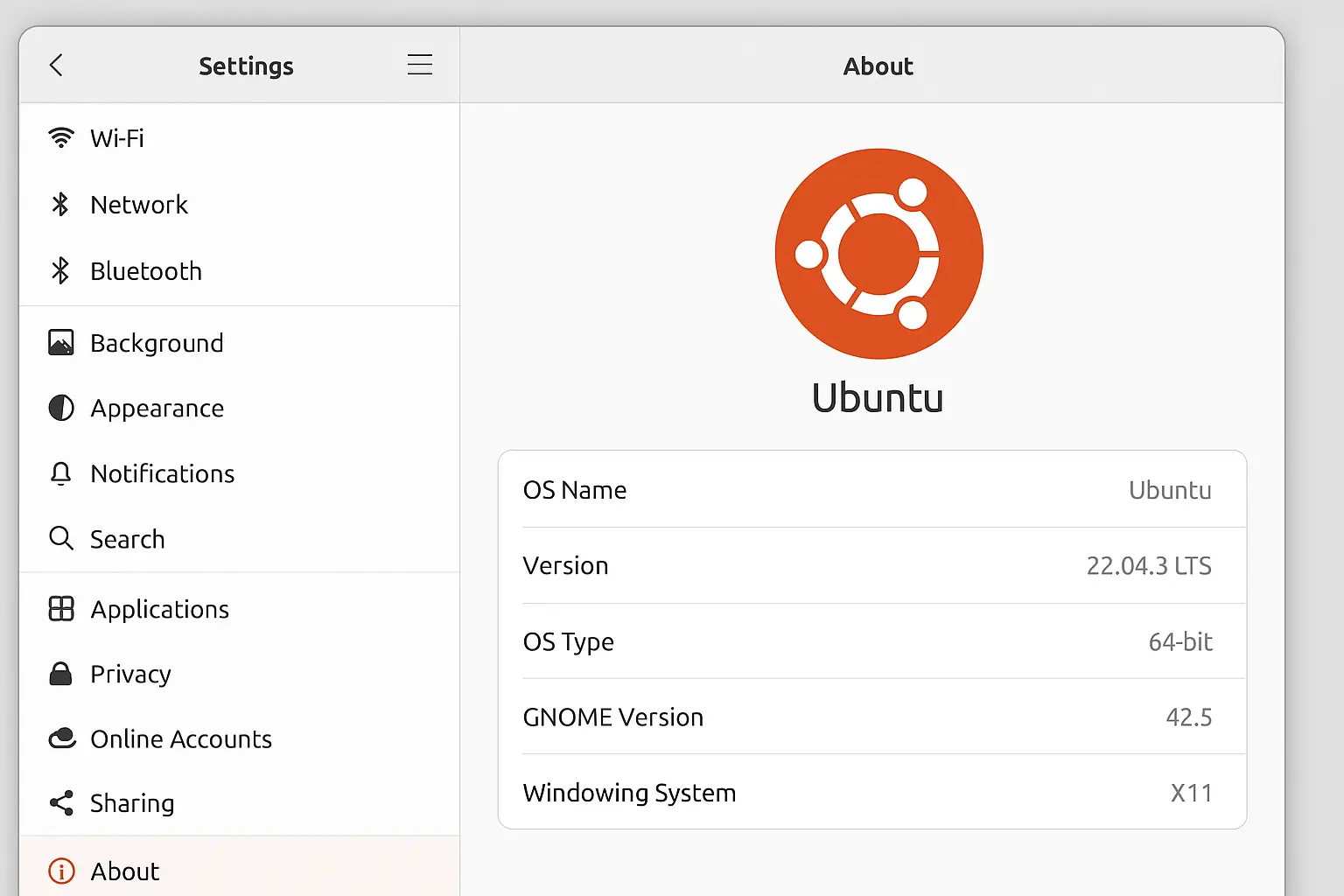Click the Privacy padlock icon
The width and height of the screenshot is (1344, 896).
[59, 674]
